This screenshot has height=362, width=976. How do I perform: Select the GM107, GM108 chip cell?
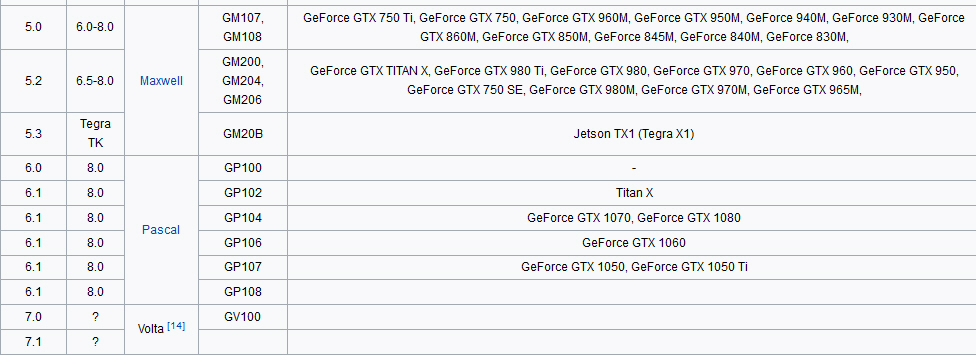tap(243, 28)
